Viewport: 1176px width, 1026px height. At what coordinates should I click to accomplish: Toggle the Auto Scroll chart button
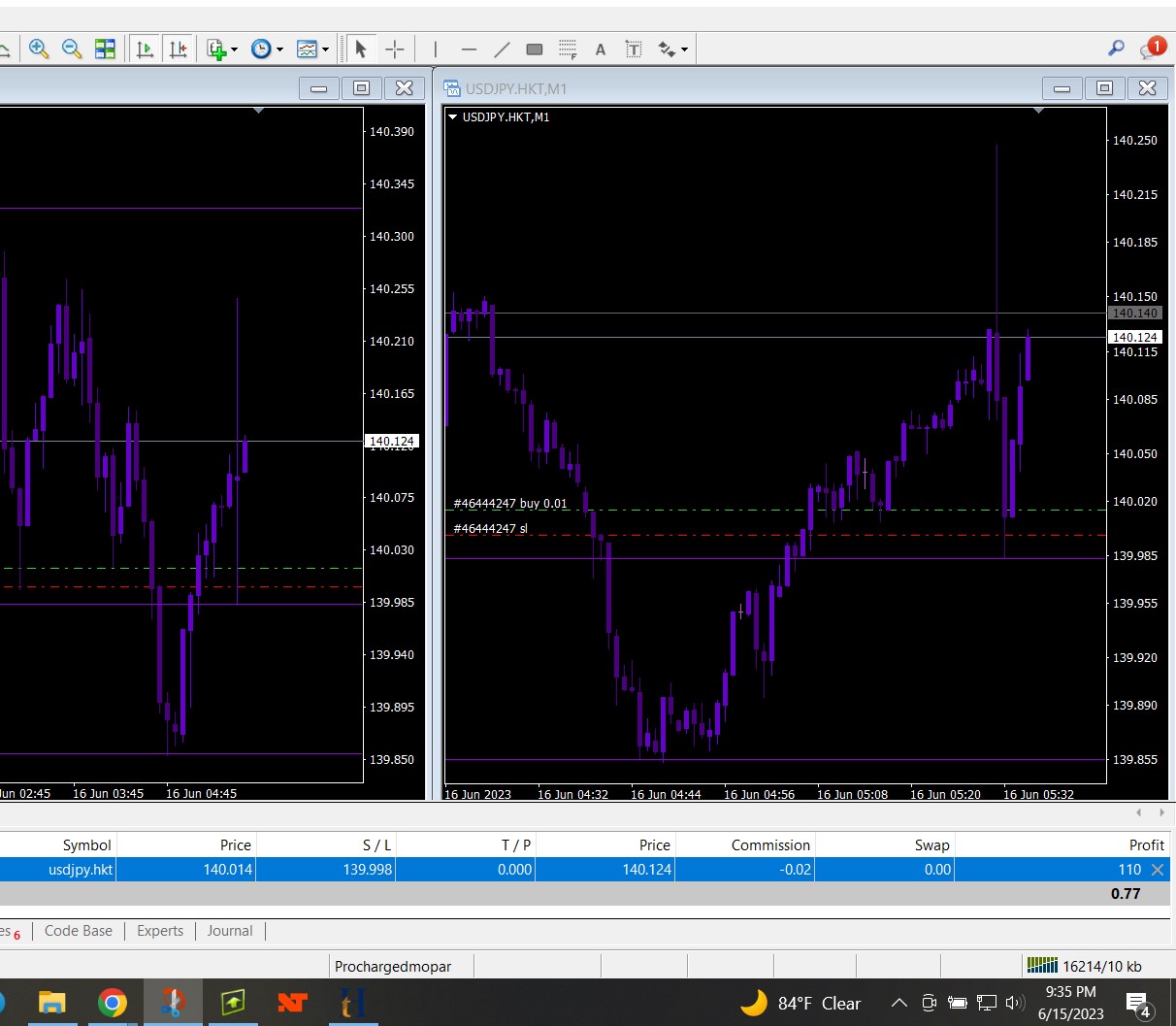[x=146, y=49]
